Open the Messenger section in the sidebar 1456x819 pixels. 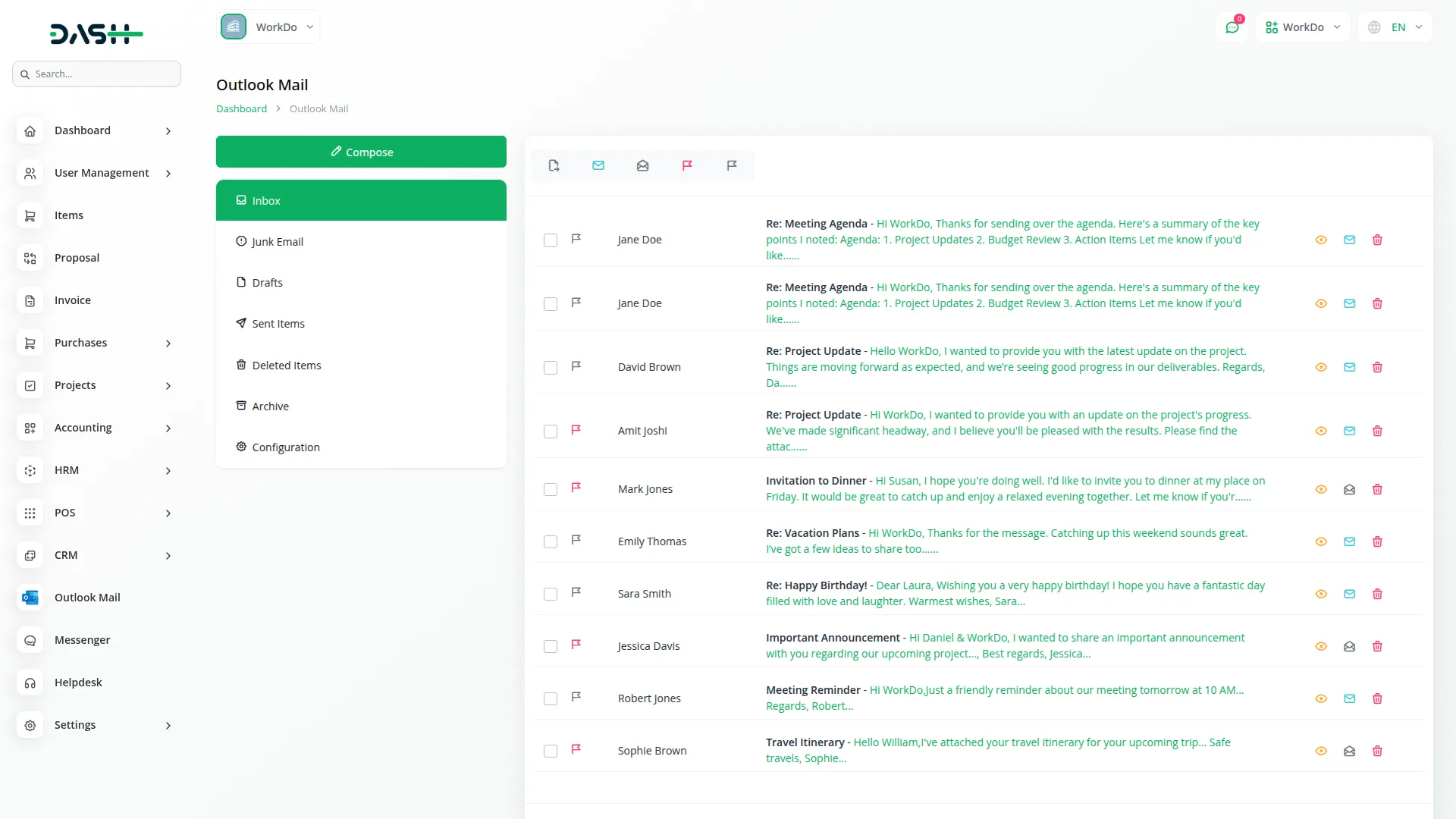coord(82,639)
